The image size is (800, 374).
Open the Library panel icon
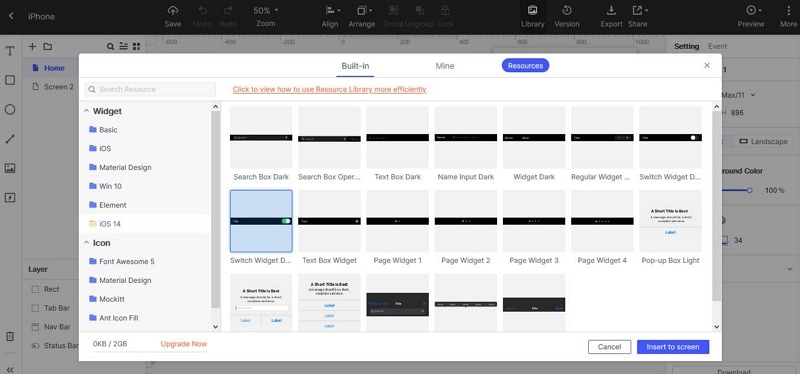(532, 11)
